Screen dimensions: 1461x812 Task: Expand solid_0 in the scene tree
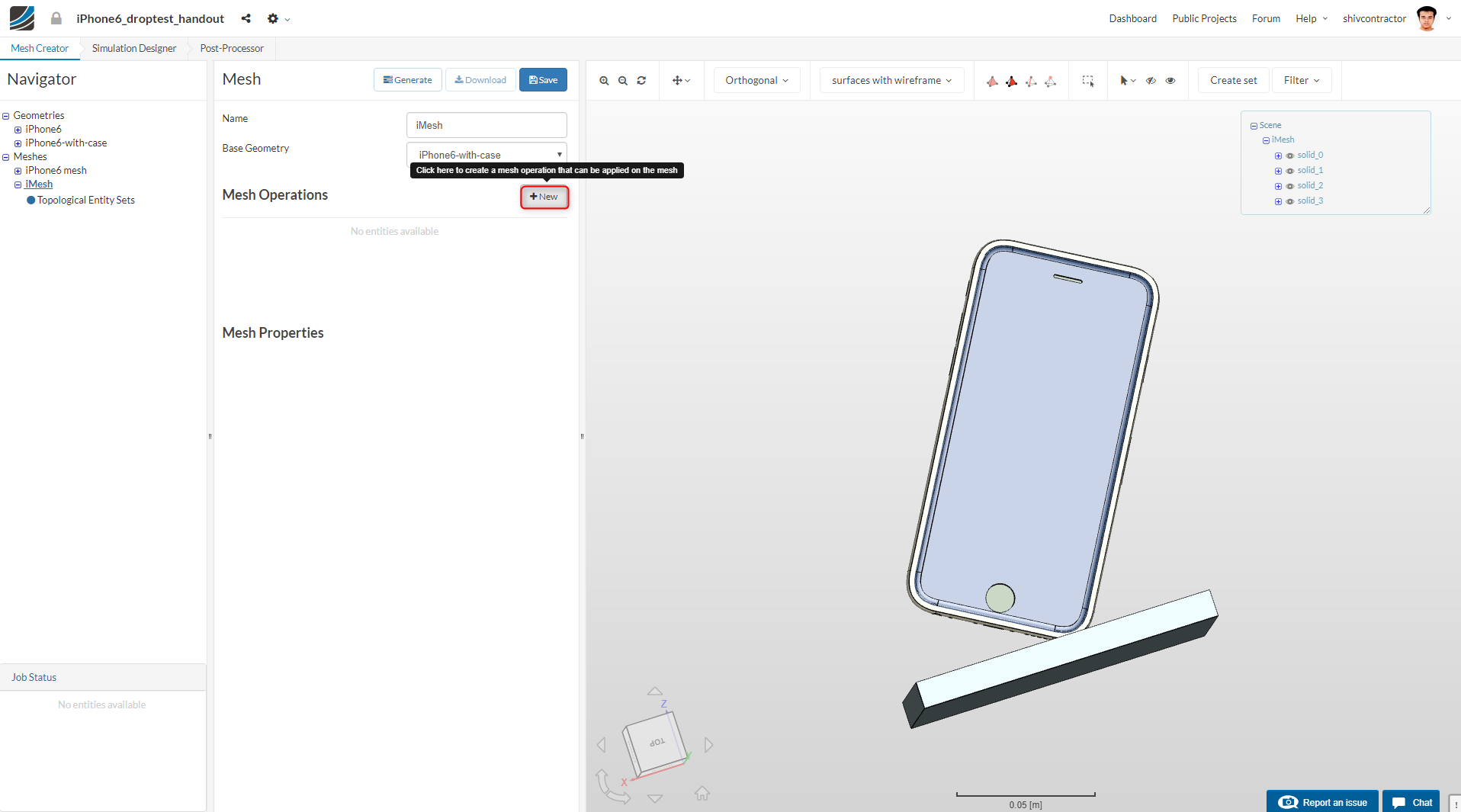[x=1278, y=156]
